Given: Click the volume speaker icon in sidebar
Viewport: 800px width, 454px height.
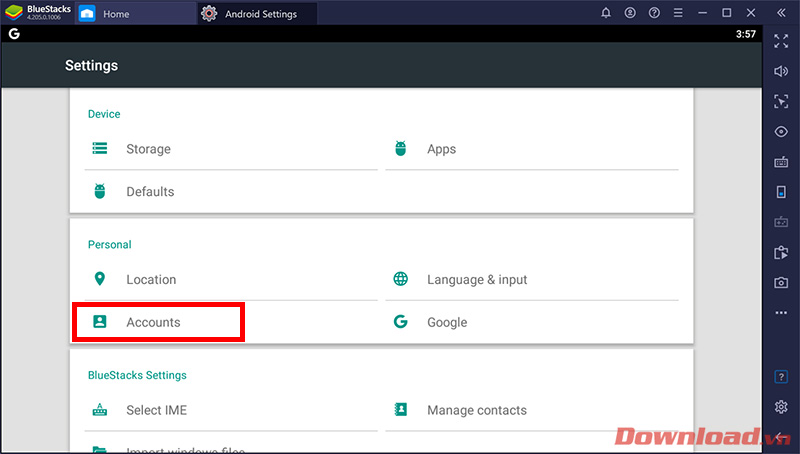Looking at the screenshot, I should [x=781, y=71].
